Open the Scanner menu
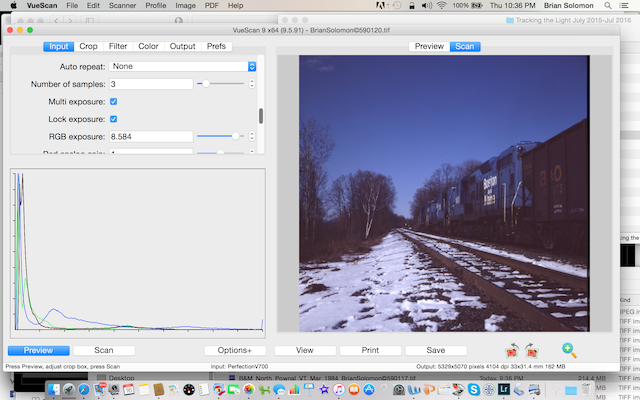Image resolution: width=640 pixels, height=400 pixels. (x=122, y=5)
